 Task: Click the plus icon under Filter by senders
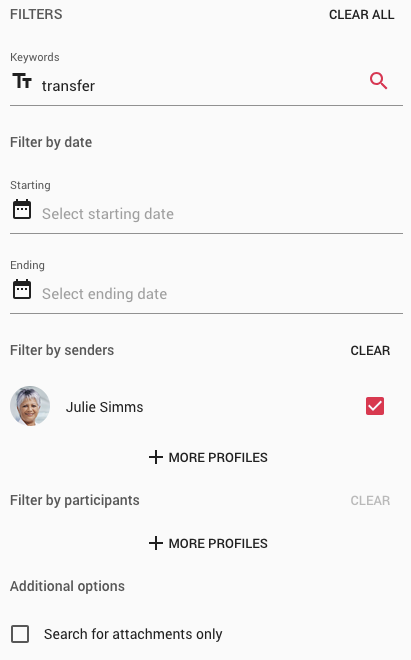click(x=156, y=457)
